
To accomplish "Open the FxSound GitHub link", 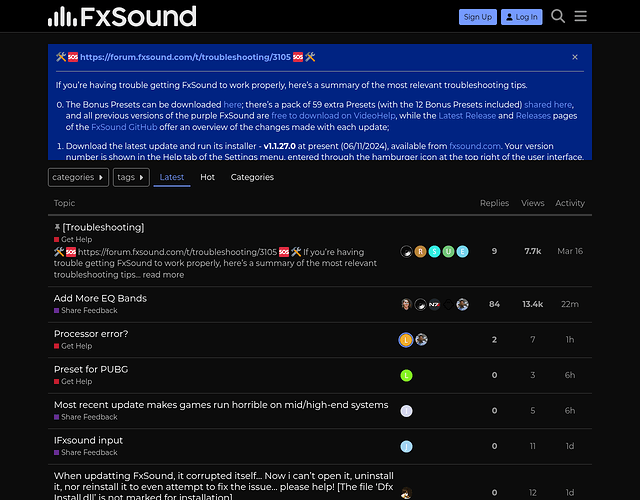I will [x=124, y=127].
